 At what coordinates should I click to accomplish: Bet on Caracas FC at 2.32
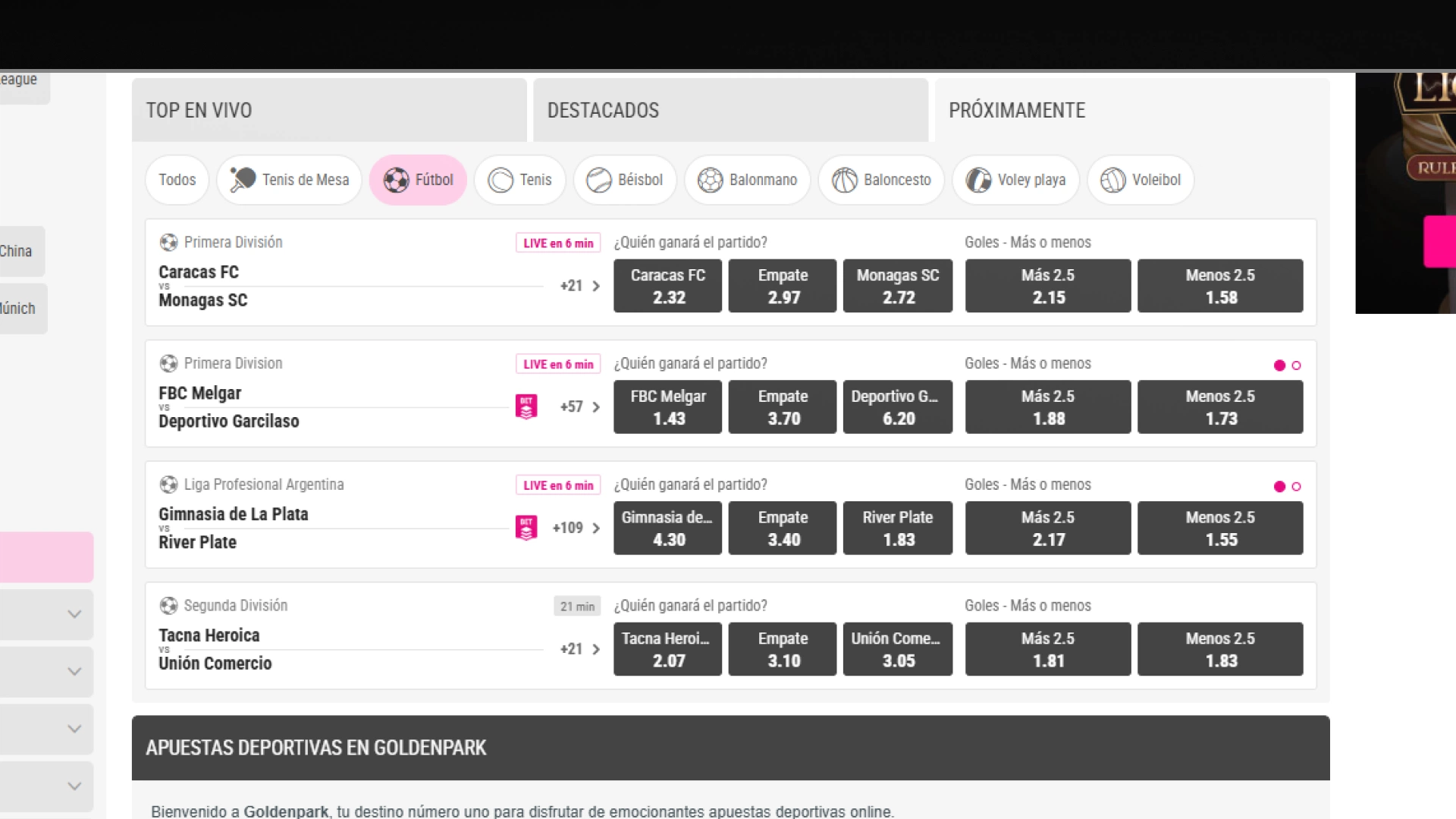pyautogui.click(x=667, y=286)
